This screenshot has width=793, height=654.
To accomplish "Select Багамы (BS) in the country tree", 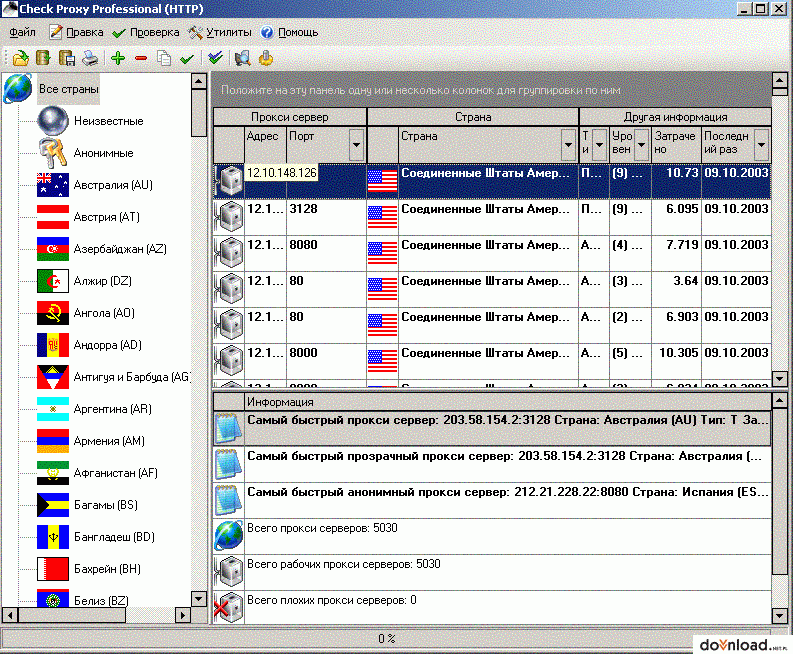I will click(106, 505).
